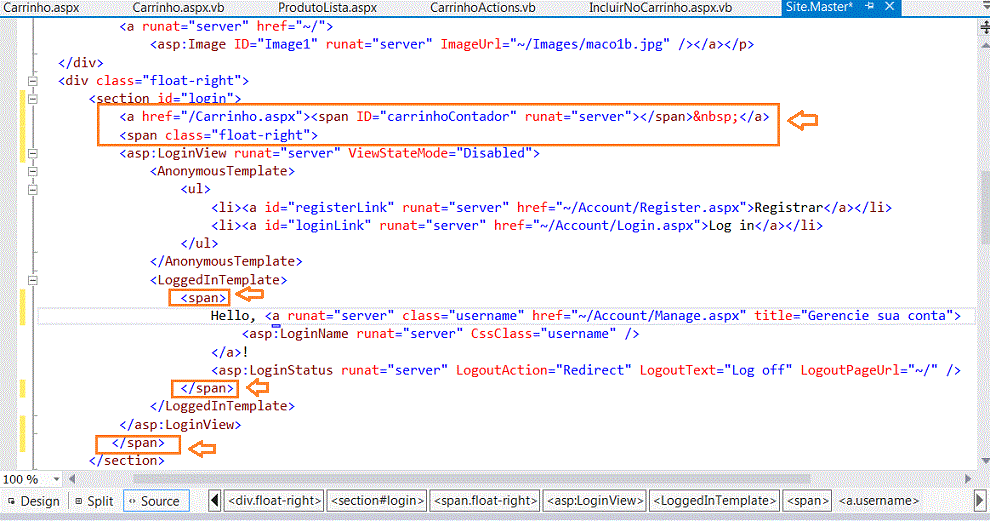
Task: Click the vertical scrollbar thumb
Action: pos(984,208)
